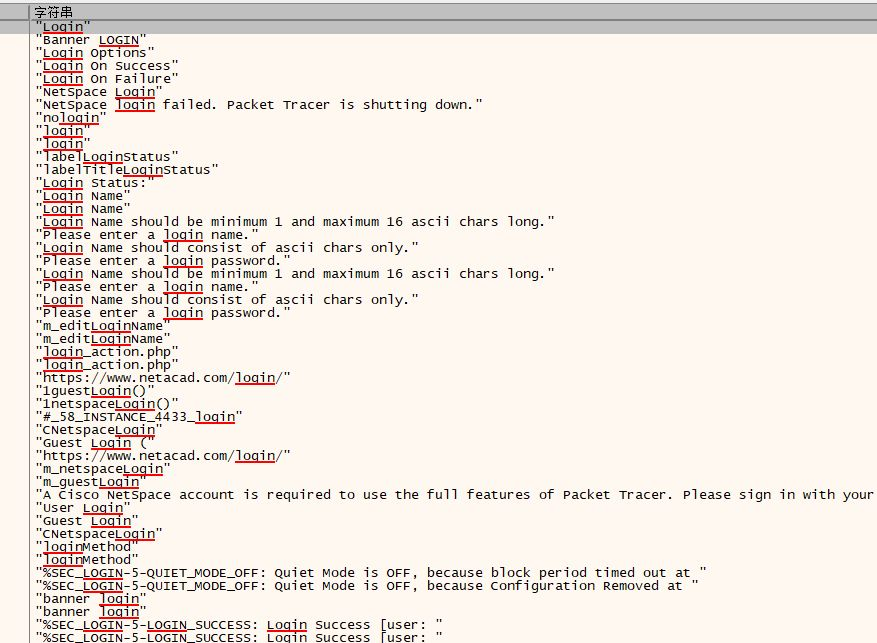Image resolution: width=877 pixels, height=643 pixels.
Task: Select the "m_guestLogin" string row
Action: 91,481
